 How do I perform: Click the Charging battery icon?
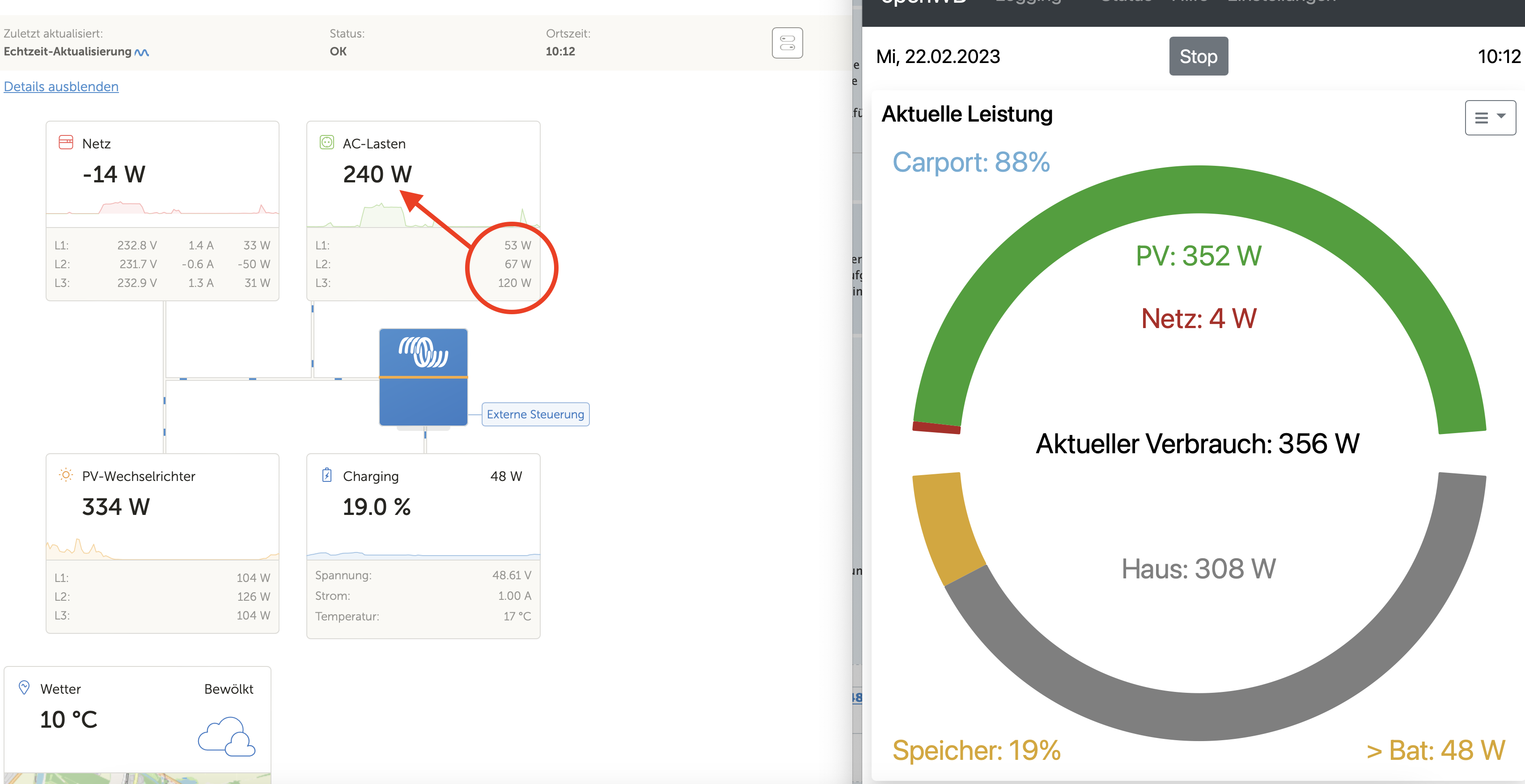point(327,475)
